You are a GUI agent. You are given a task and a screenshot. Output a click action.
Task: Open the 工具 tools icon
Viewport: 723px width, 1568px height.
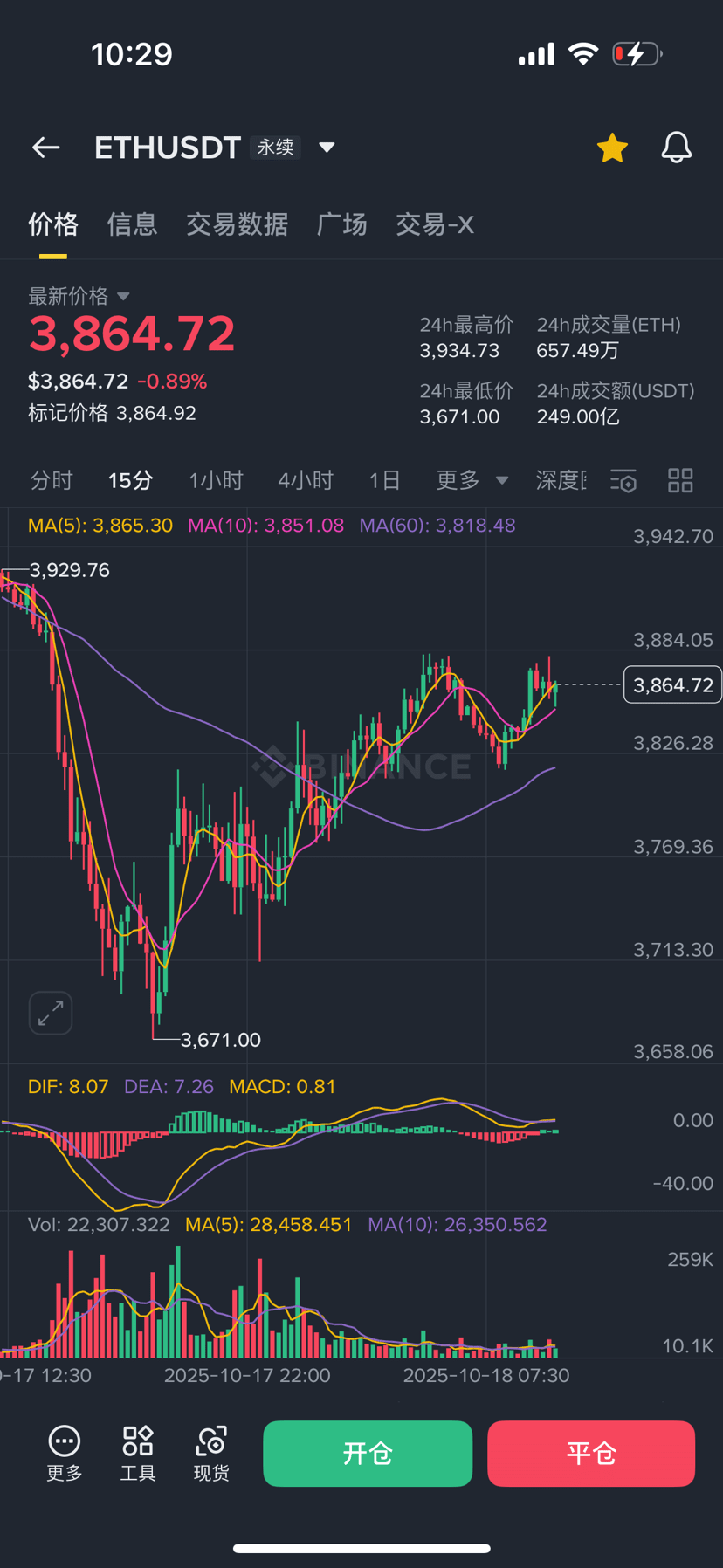click(x=138, y=1454)
